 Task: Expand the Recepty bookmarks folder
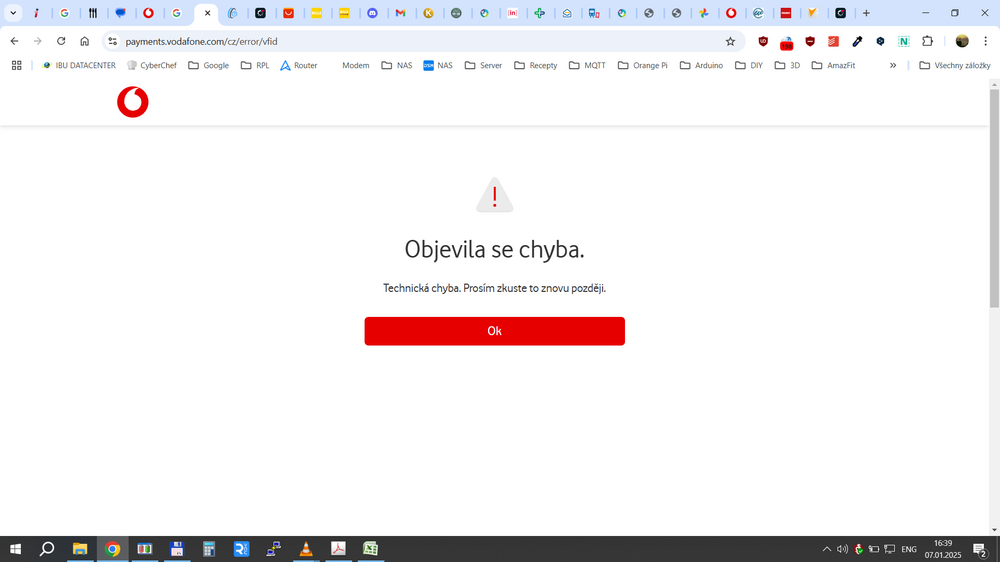pos(536,65)
